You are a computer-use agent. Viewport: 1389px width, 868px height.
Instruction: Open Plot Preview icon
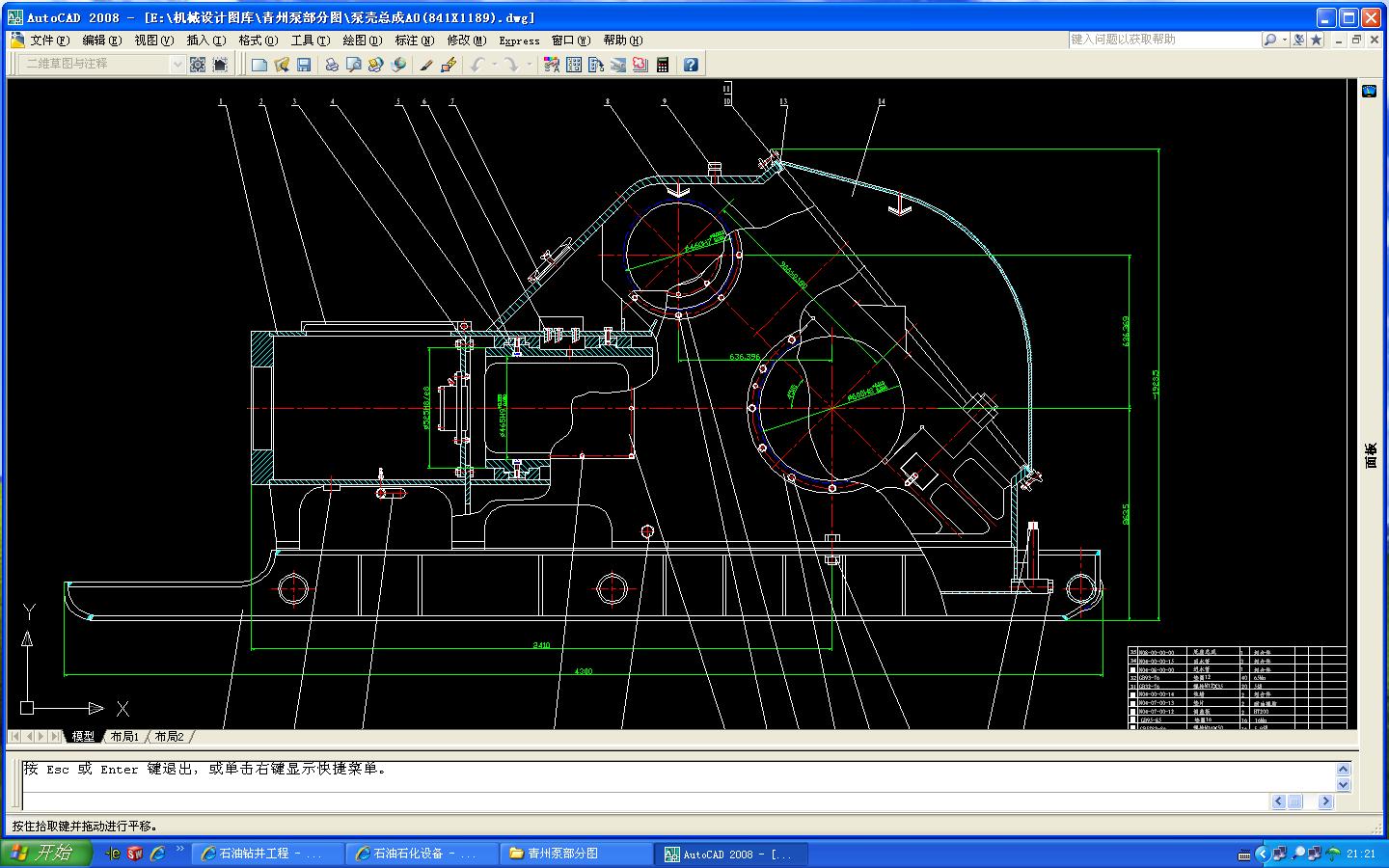(x=353, y=65)
